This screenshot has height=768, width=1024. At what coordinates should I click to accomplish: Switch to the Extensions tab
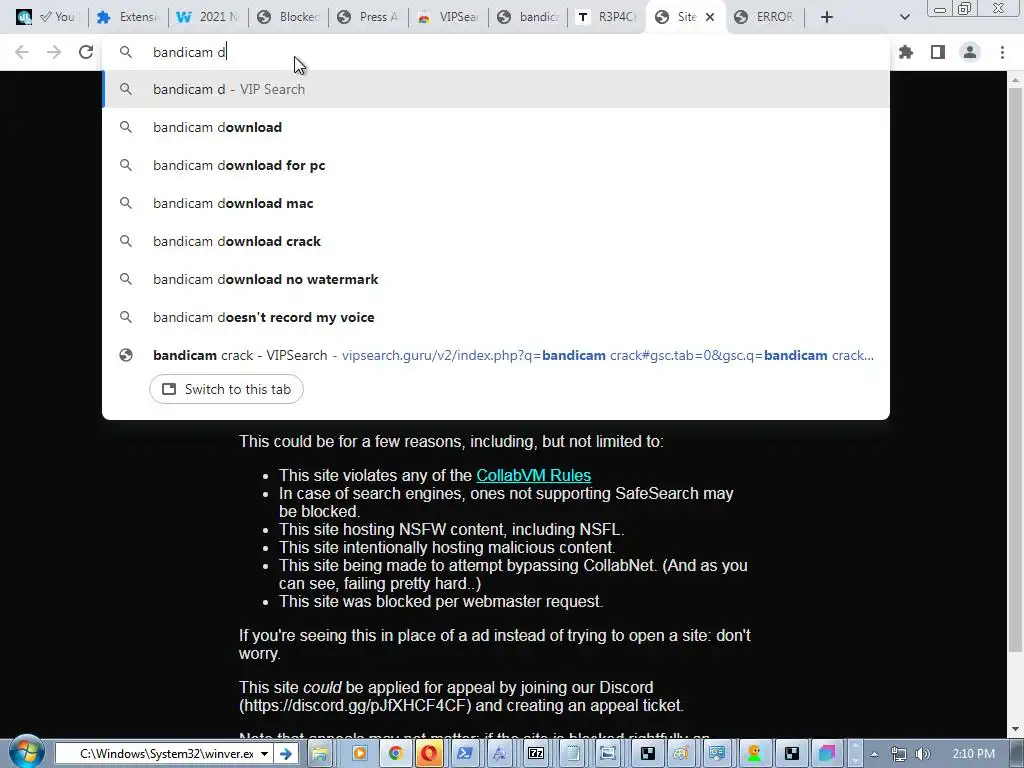click(127, 17)
